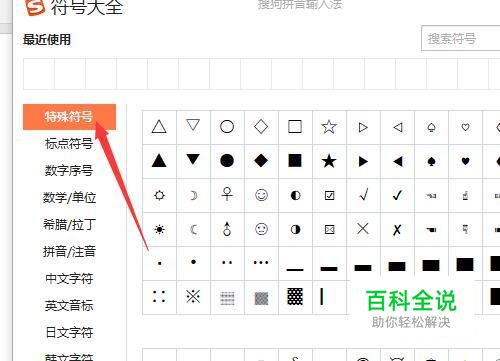This screenshot has width=500, height=361.
Task: Open the 中文字符 category
Action: tap(69, 278)
